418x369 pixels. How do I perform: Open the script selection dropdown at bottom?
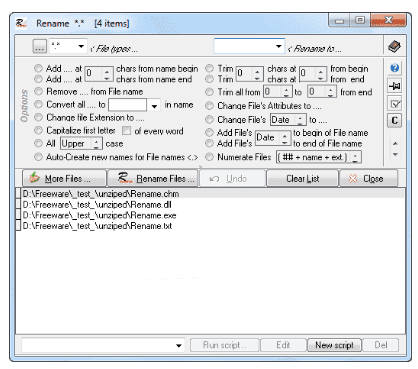click(179, 346)
